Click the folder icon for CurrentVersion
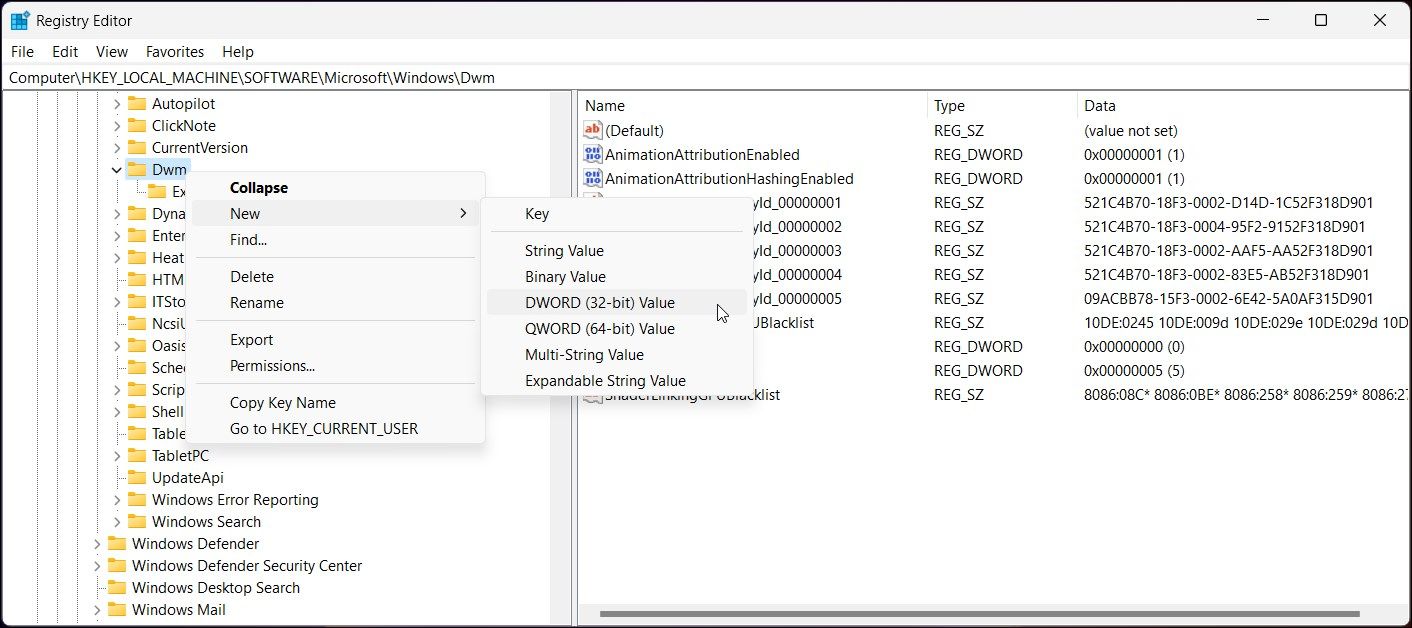 click(139, 147)
